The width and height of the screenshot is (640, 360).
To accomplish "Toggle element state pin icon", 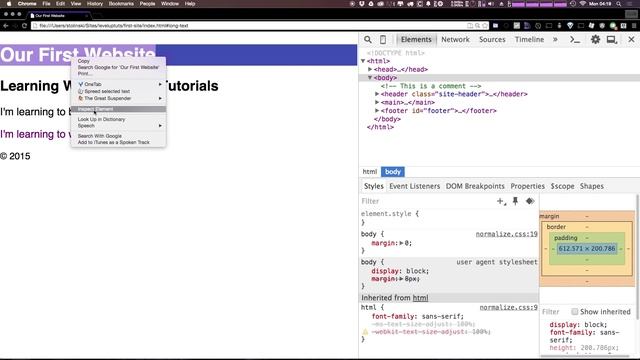I will 515,201.
